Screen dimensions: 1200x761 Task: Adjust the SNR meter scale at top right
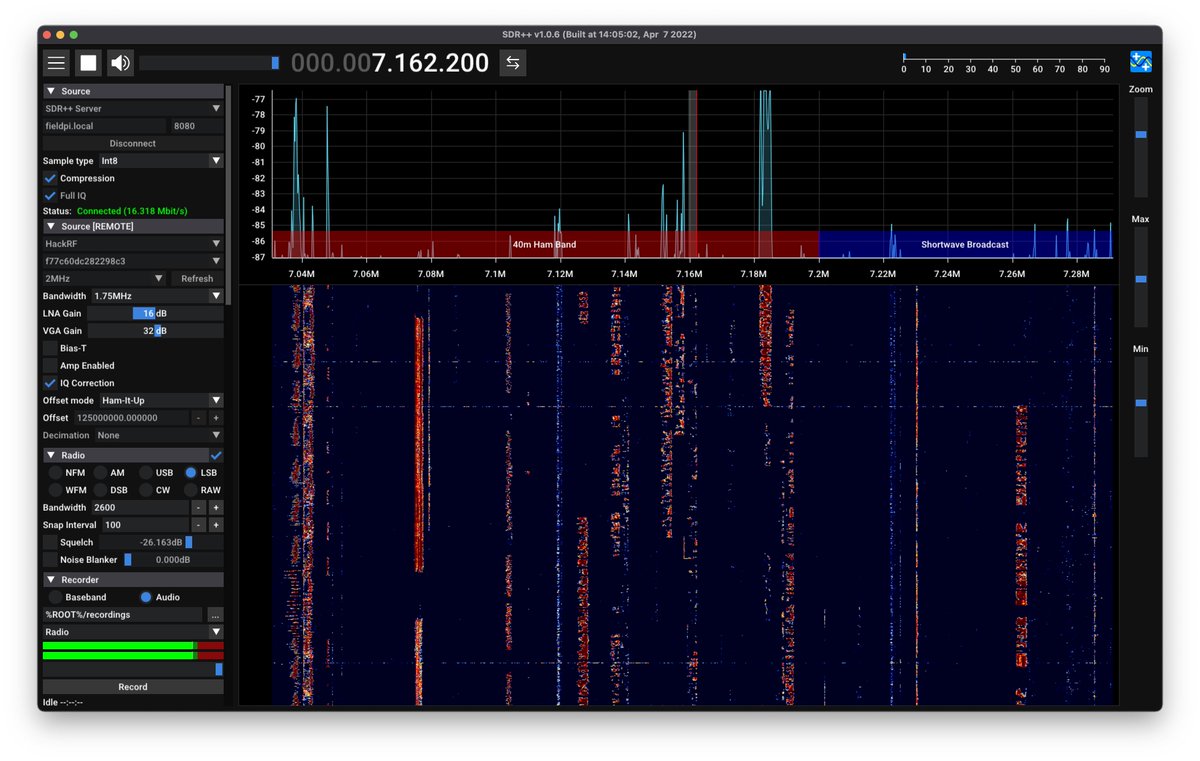1004,64
